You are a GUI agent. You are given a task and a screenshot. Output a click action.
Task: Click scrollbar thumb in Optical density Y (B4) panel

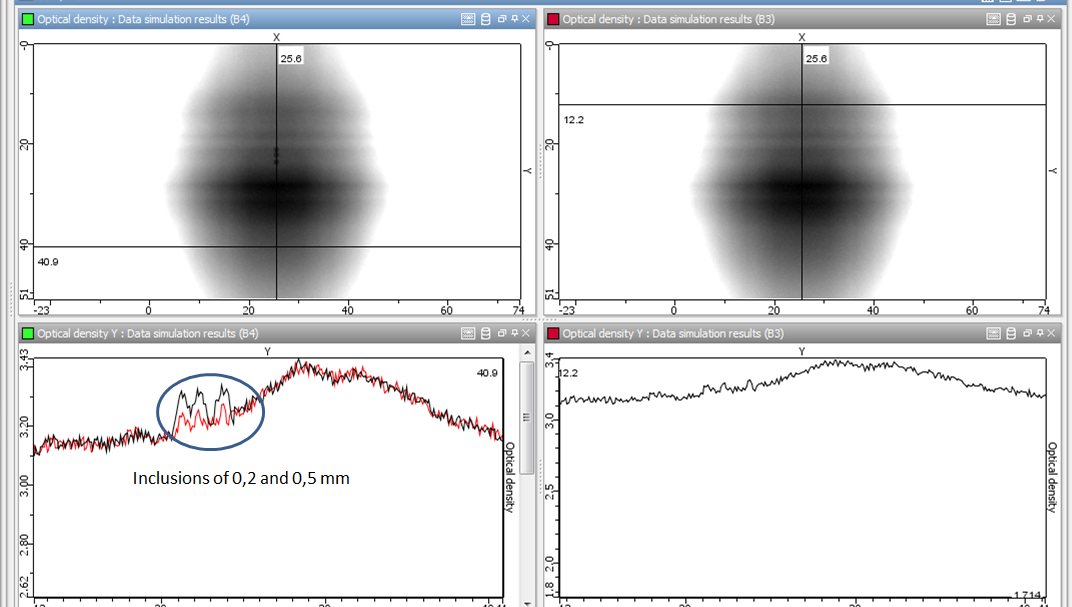click(x=527, y=417)
